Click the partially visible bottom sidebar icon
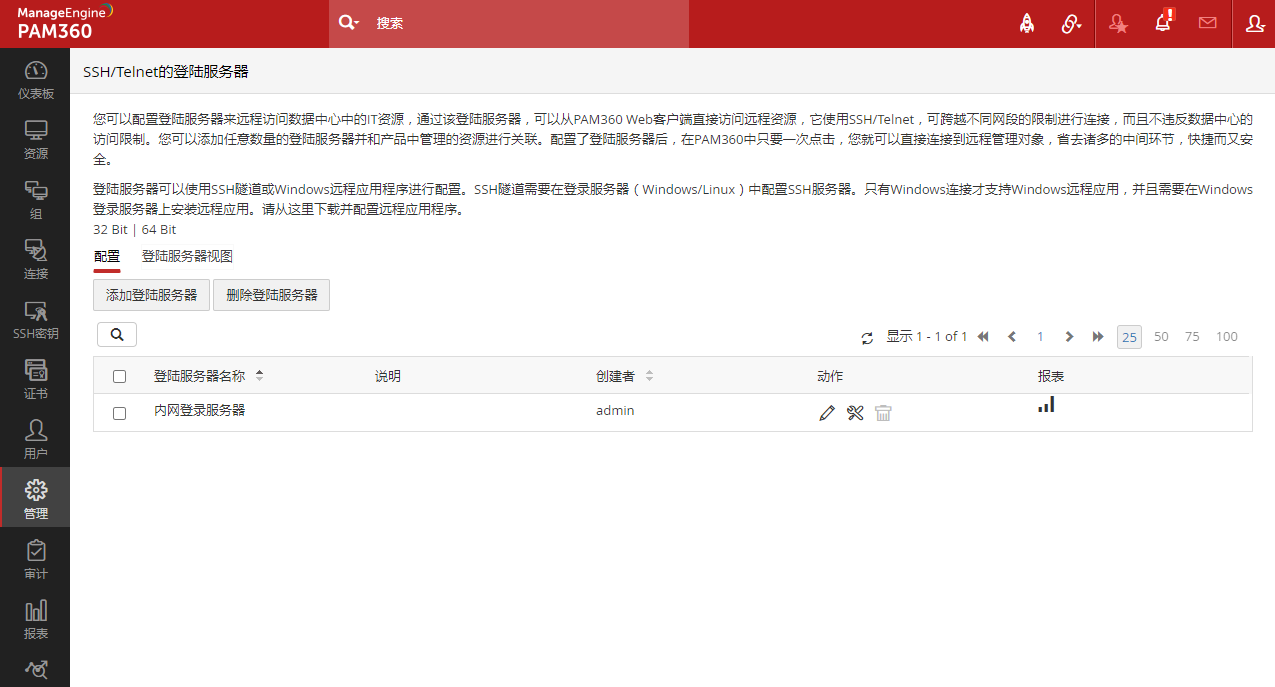 click(35, 670)
